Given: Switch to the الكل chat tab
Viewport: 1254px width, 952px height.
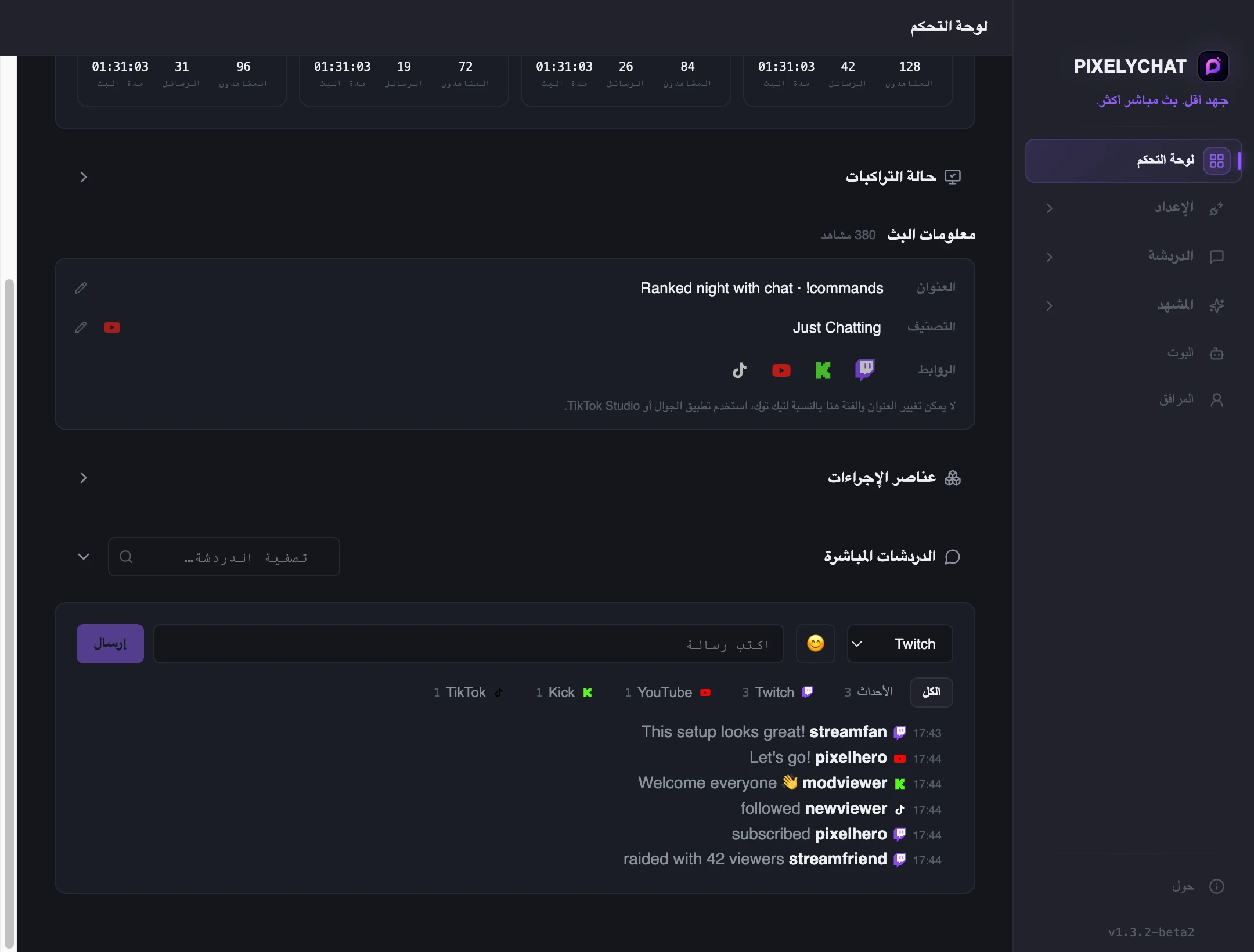Looking at the screenshot, I should [x=931, y=692].
